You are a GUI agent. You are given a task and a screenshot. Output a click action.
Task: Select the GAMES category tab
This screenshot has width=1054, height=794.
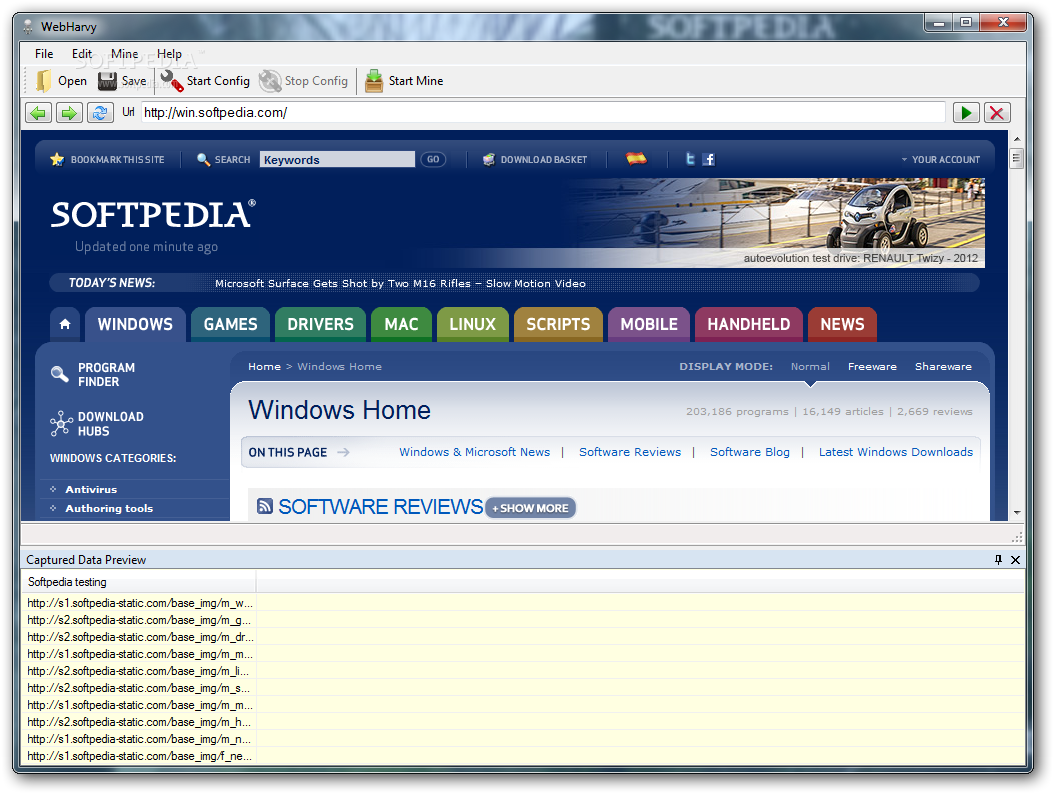(231, 324)
